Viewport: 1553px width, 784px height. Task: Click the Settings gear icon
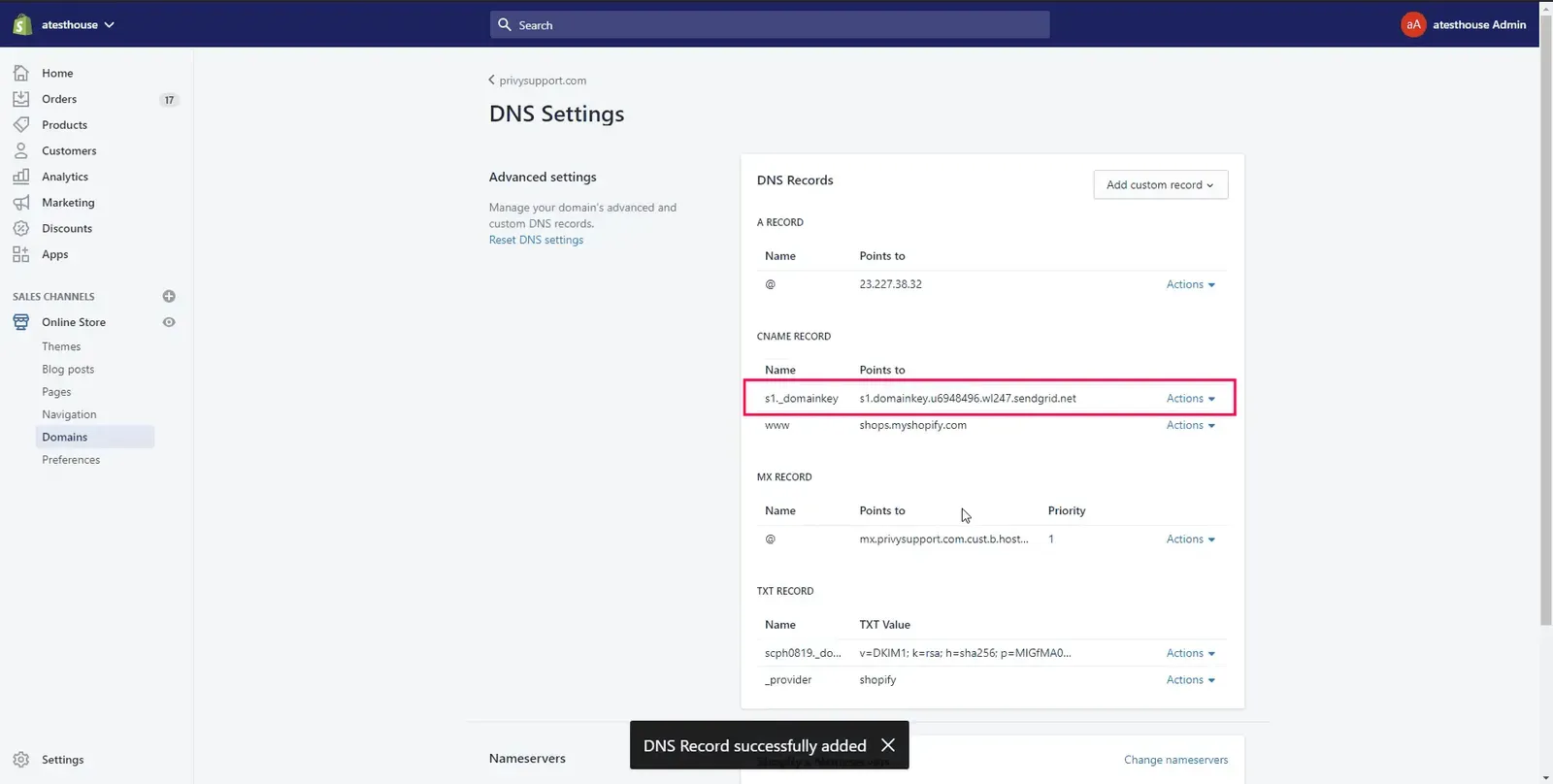[x=21, y=760]
